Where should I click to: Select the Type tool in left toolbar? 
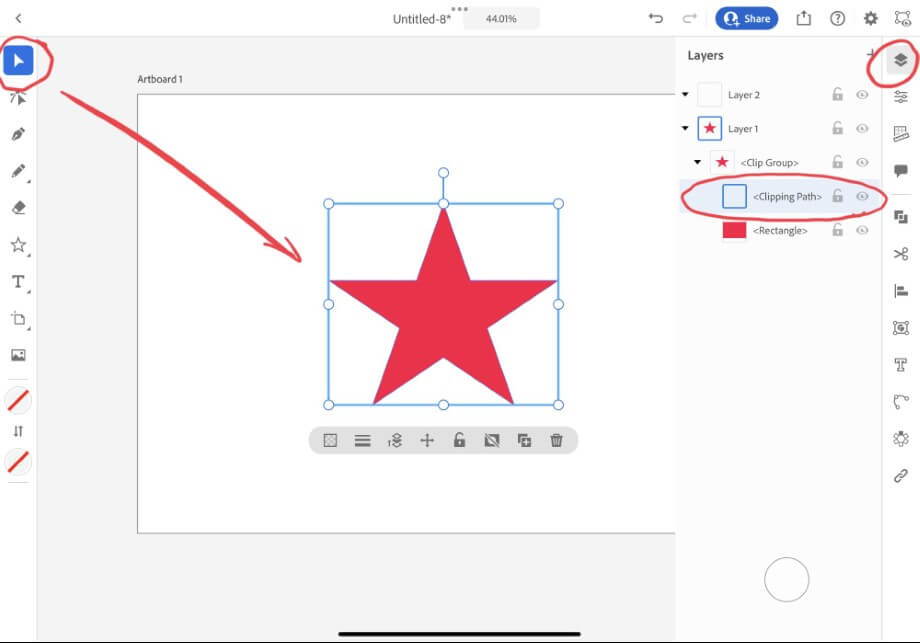click(x=18, y=282)
